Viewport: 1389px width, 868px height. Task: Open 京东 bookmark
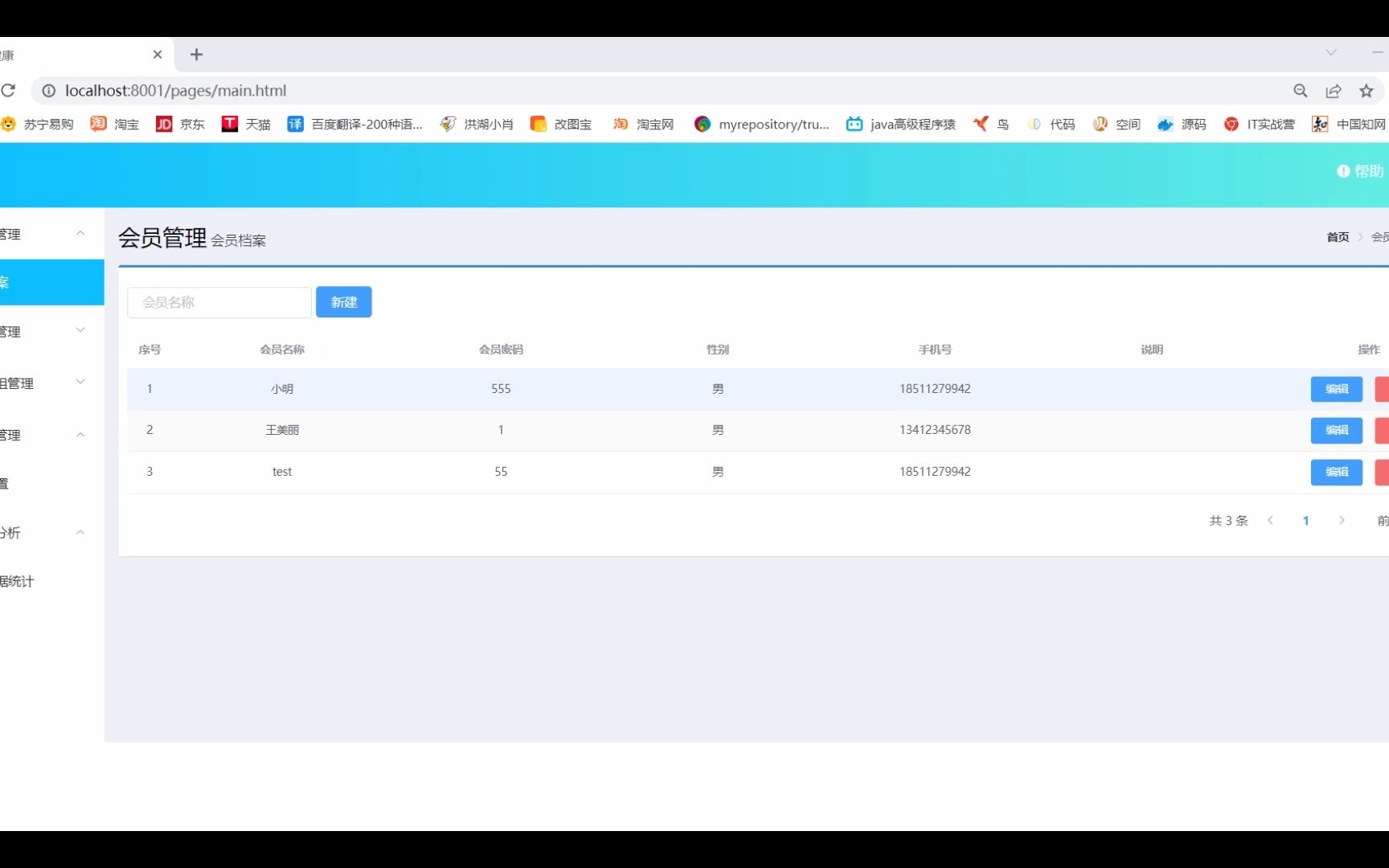coord(180,124)
